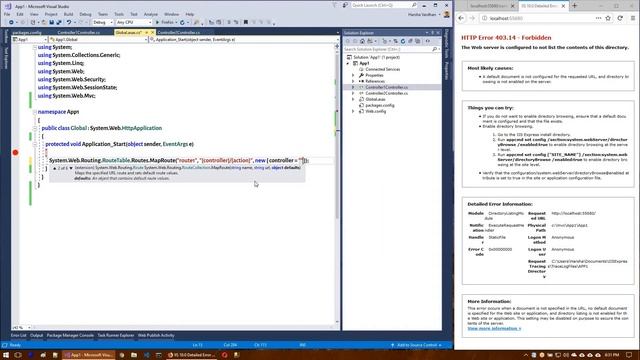Open Firefox page actions three-dot menu

598,18
